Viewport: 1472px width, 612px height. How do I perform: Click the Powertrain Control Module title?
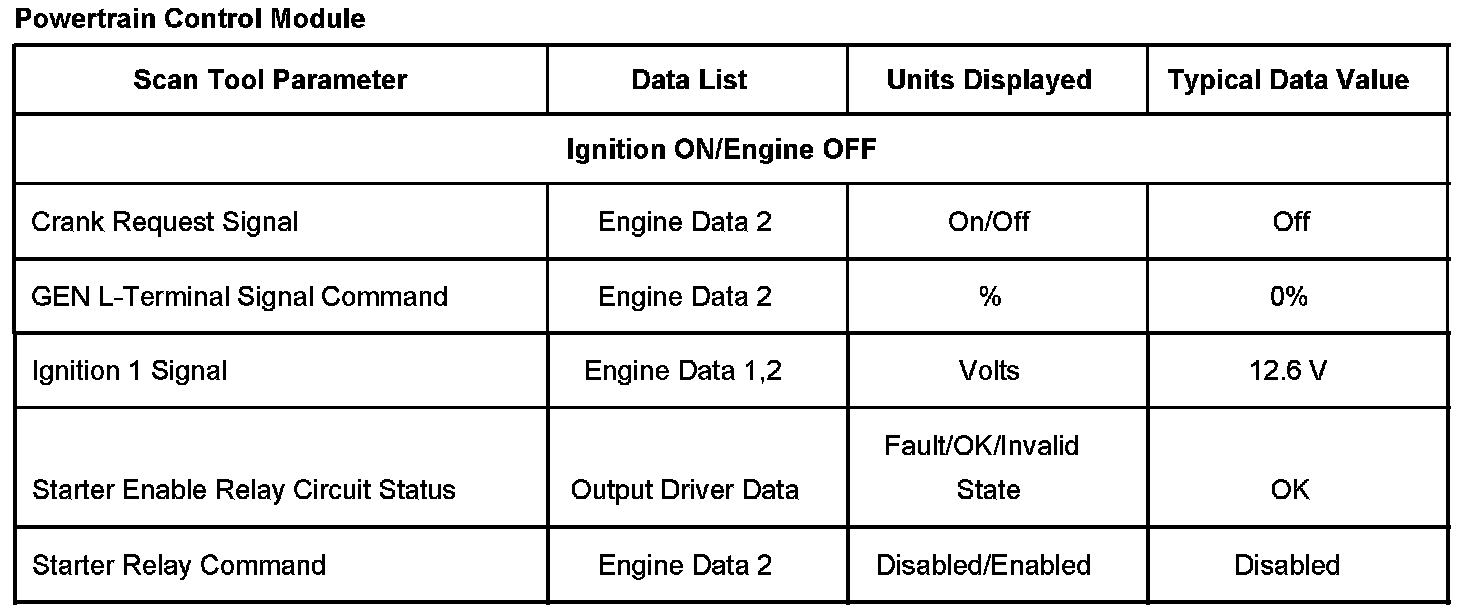pos(190,18)
